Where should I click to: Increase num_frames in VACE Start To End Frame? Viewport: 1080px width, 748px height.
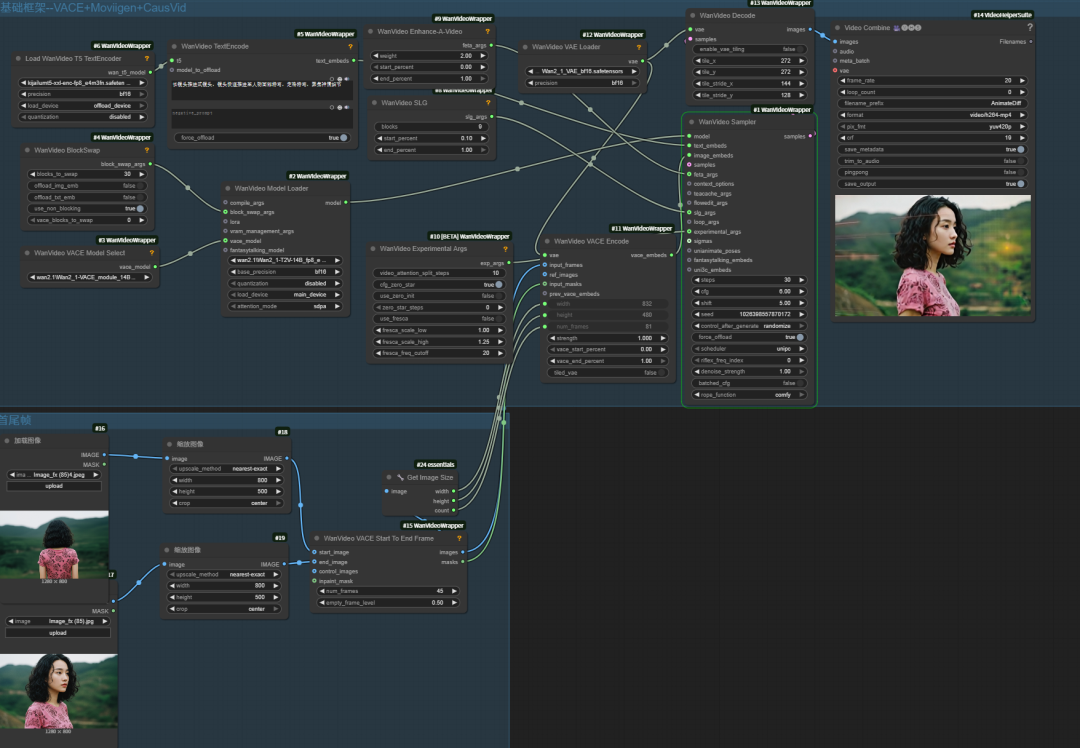point(454,591)
